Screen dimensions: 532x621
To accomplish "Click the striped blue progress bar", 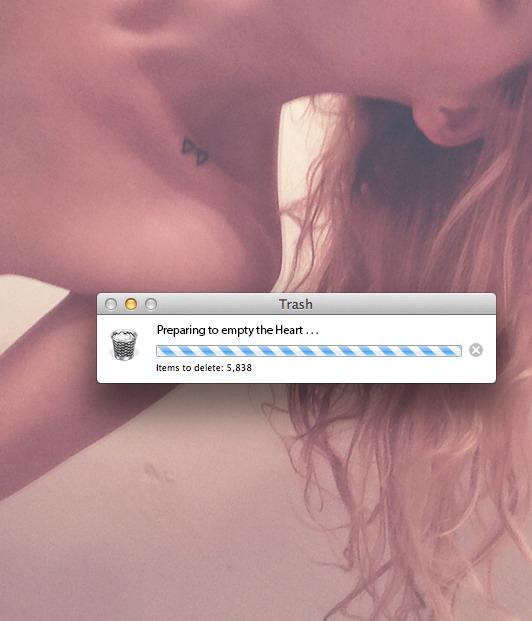I will [x=309, y=351].
